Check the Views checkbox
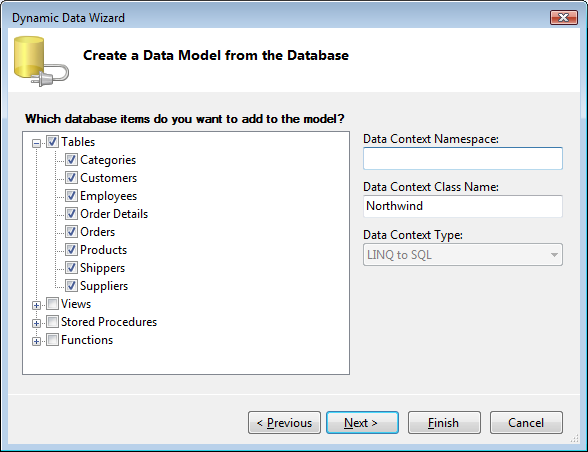The width and height of the screenshot is (588, 452). (x=52, y=304)
